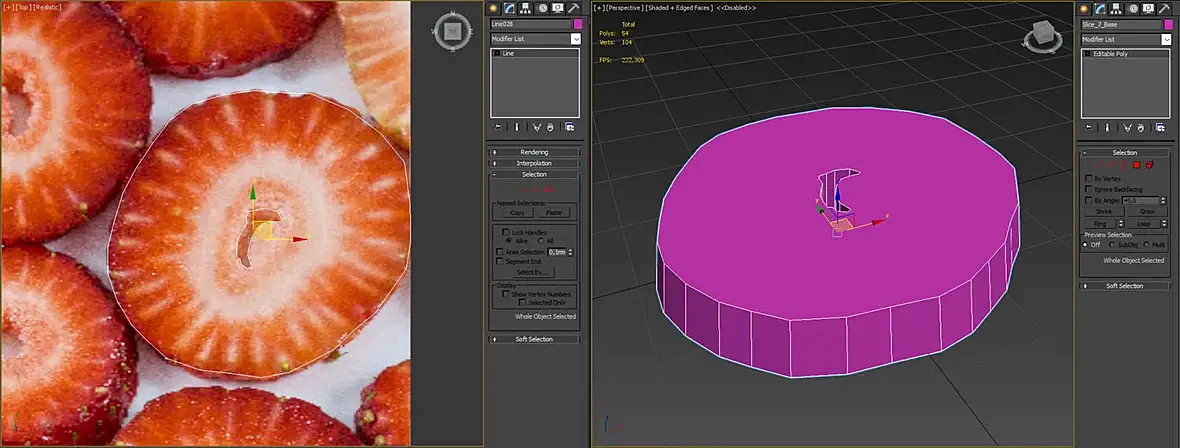Click the Top viewport ViewCube

click(452, 31)
